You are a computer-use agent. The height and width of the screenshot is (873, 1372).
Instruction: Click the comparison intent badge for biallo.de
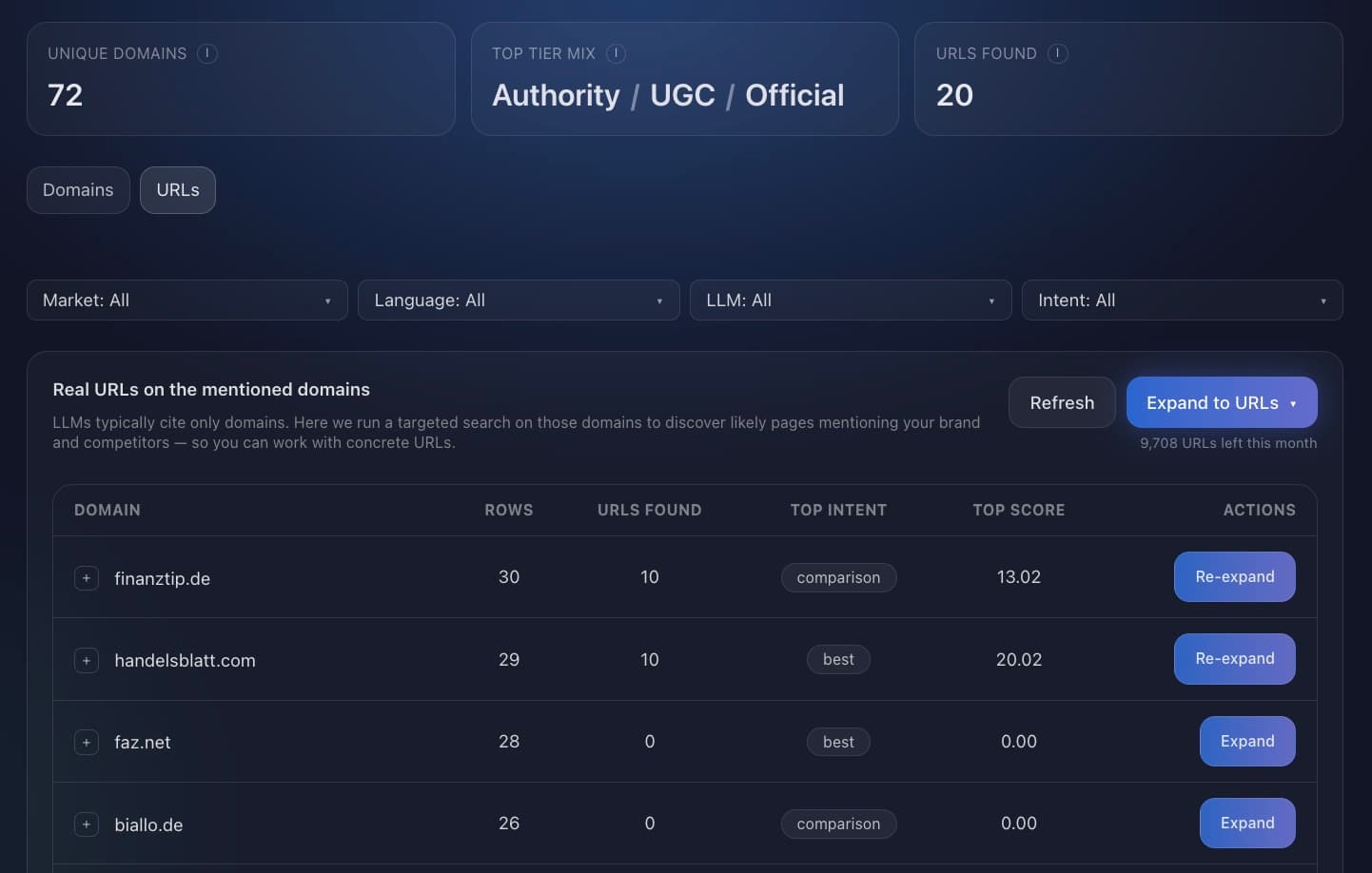tap(838, 824)
